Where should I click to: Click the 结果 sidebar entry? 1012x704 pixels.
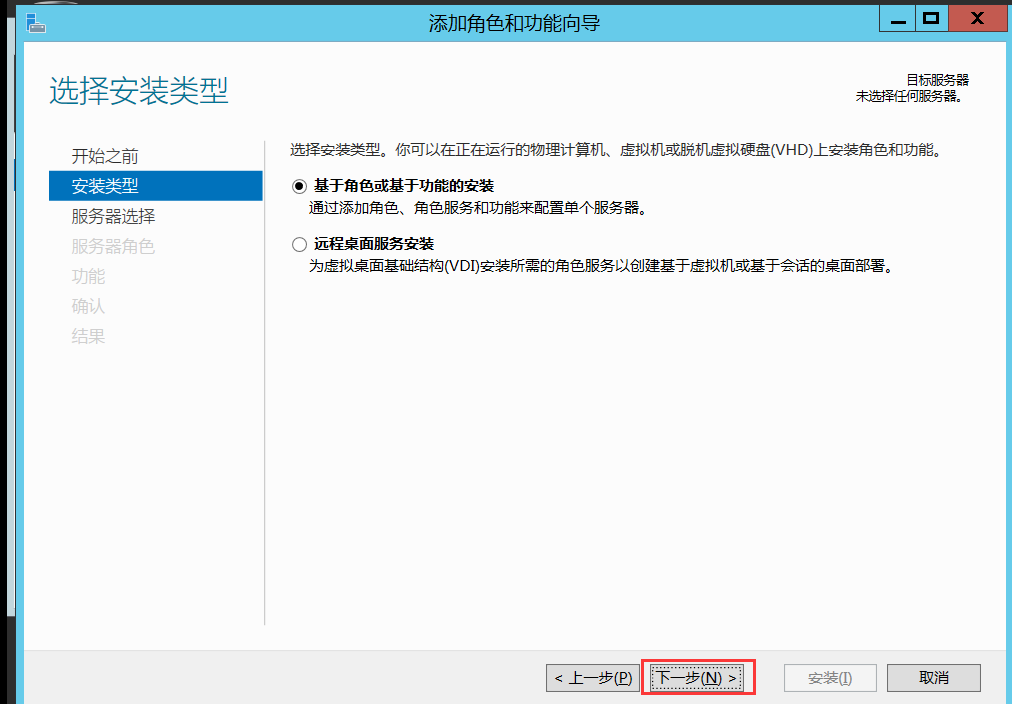(88, 336)
